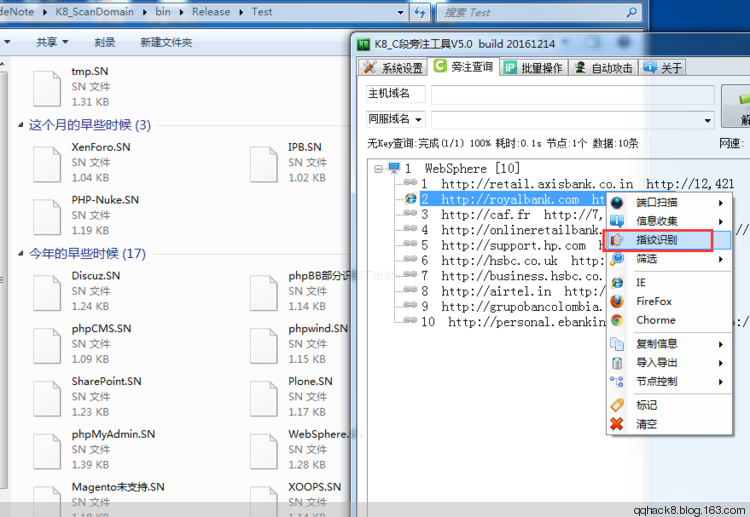This screenshot has width=750, height=517.
Task: Switch to the 系统设置 tab
Action: (x=393, y=67)
